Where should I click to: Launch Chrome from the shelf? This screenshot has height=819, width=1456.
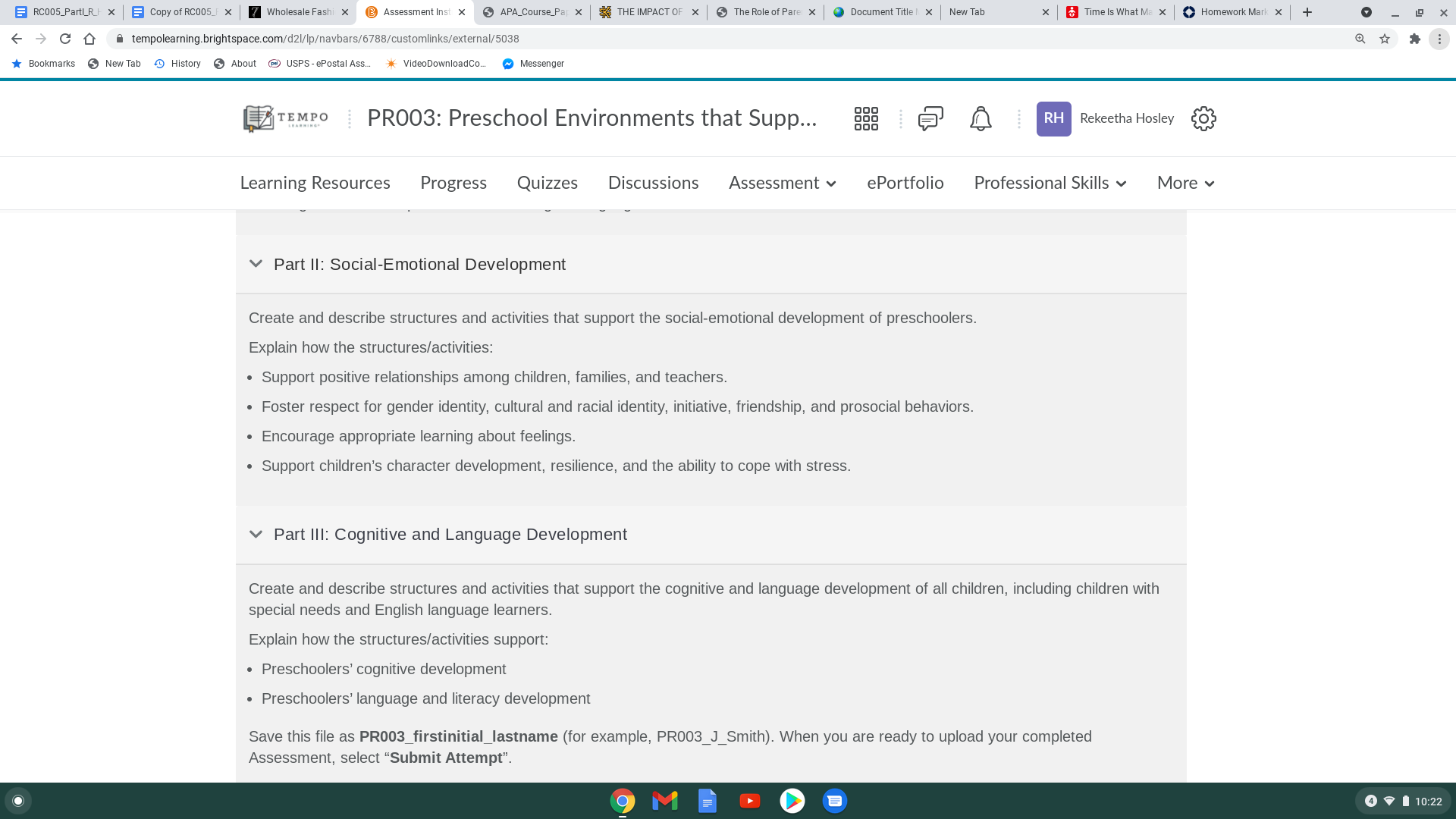tap(623, 801)
